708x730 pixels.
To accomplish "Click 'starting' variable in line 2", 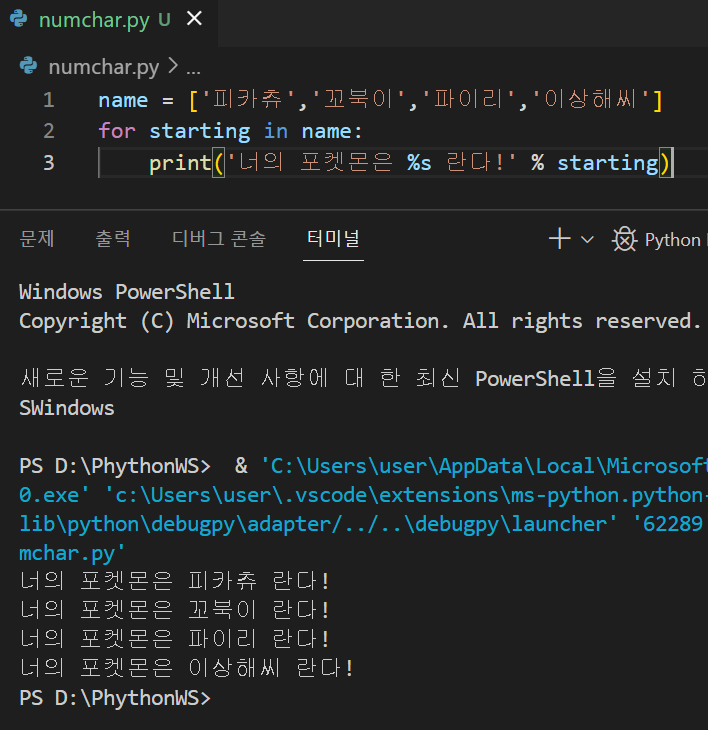I will (200, 131).
